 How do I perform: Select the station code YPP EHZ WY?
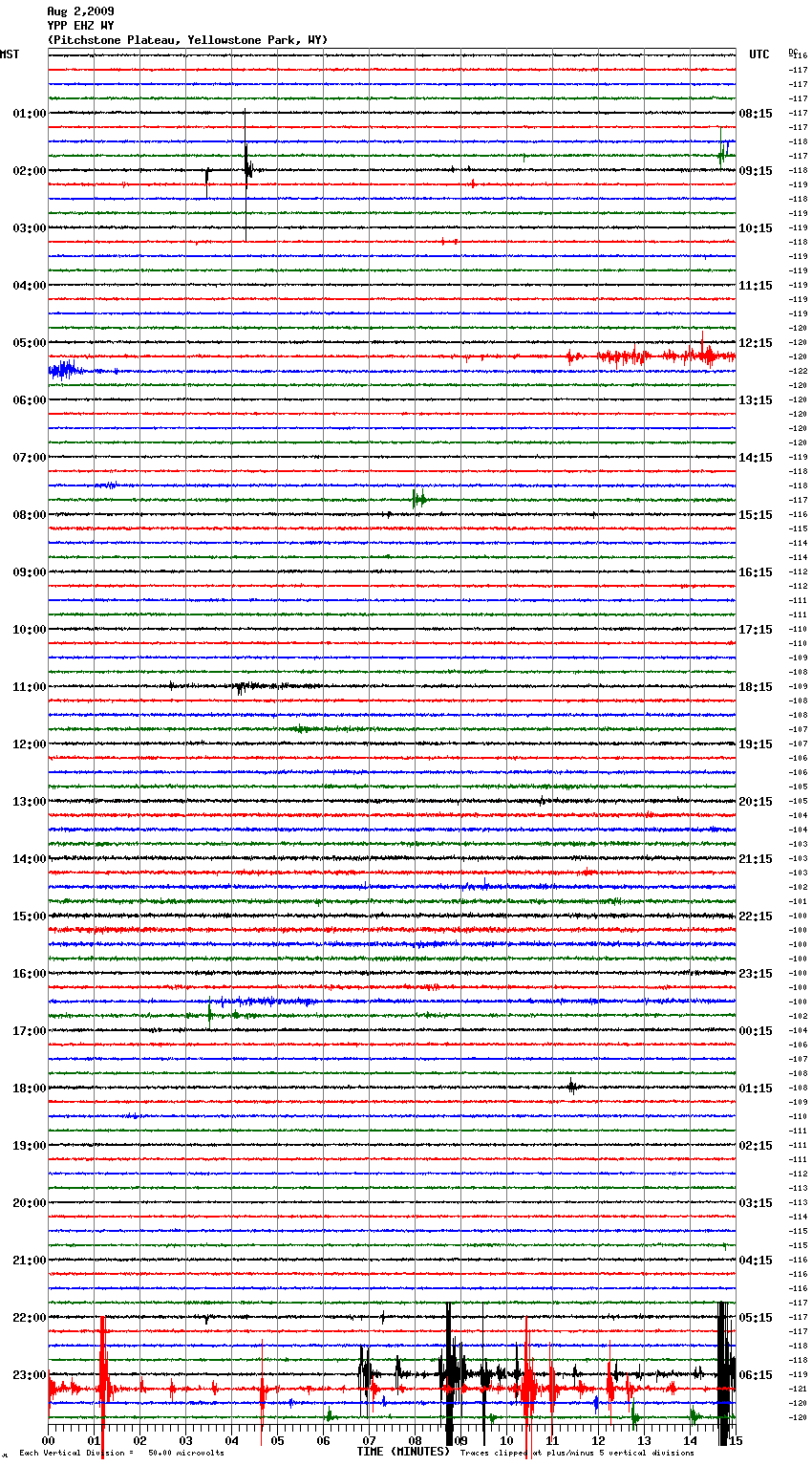pyautogui.click(x=80, y=26)
